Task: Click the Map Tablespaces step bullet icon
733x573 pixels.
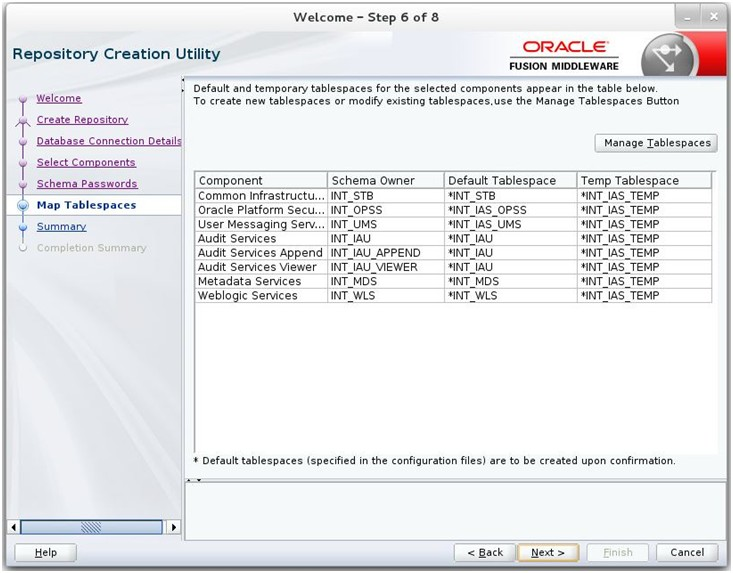Action: tap(23, 205)
